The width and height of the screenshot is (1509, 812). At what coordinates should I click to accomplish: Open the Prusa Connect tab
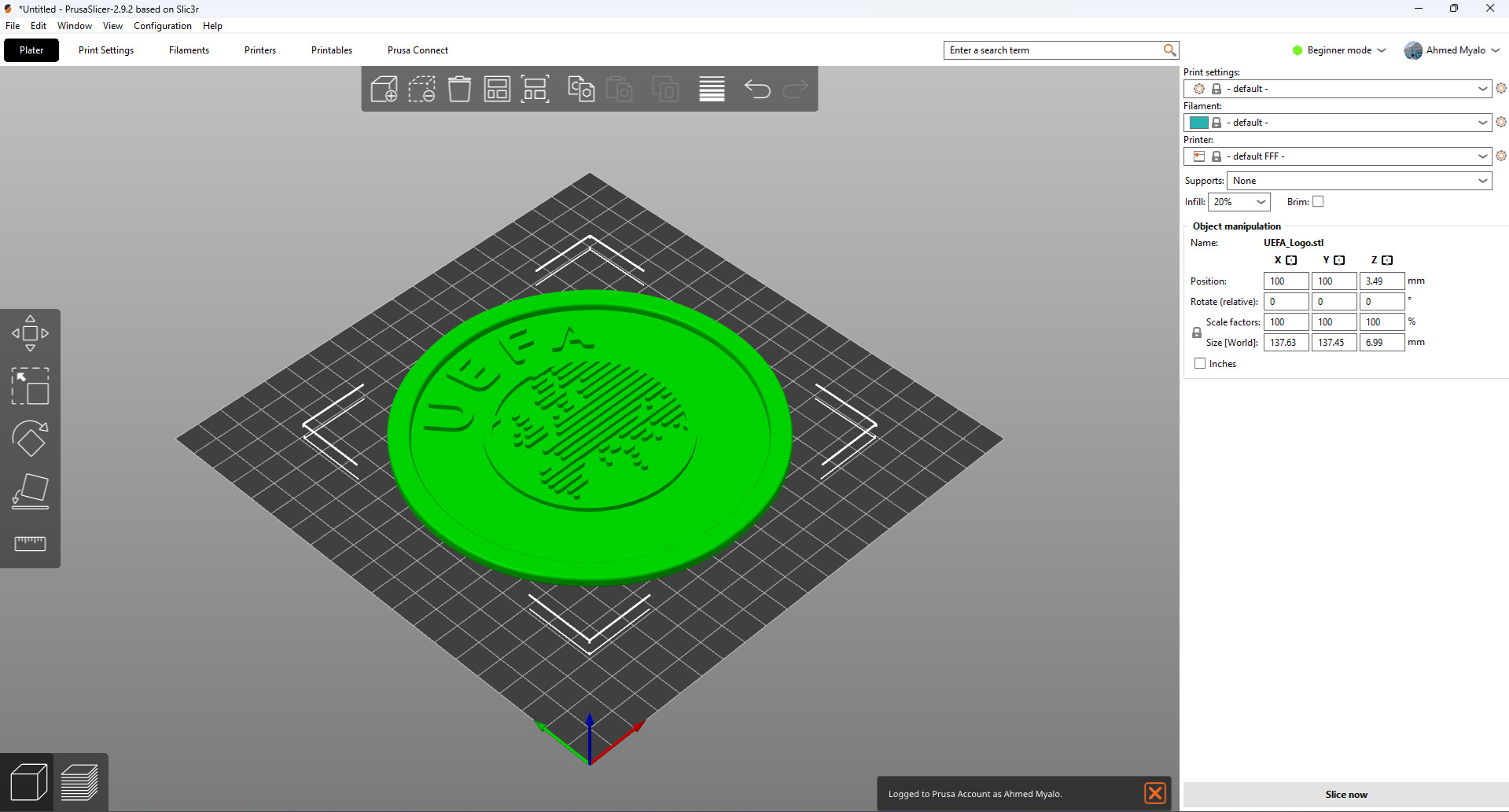(418, 50)
